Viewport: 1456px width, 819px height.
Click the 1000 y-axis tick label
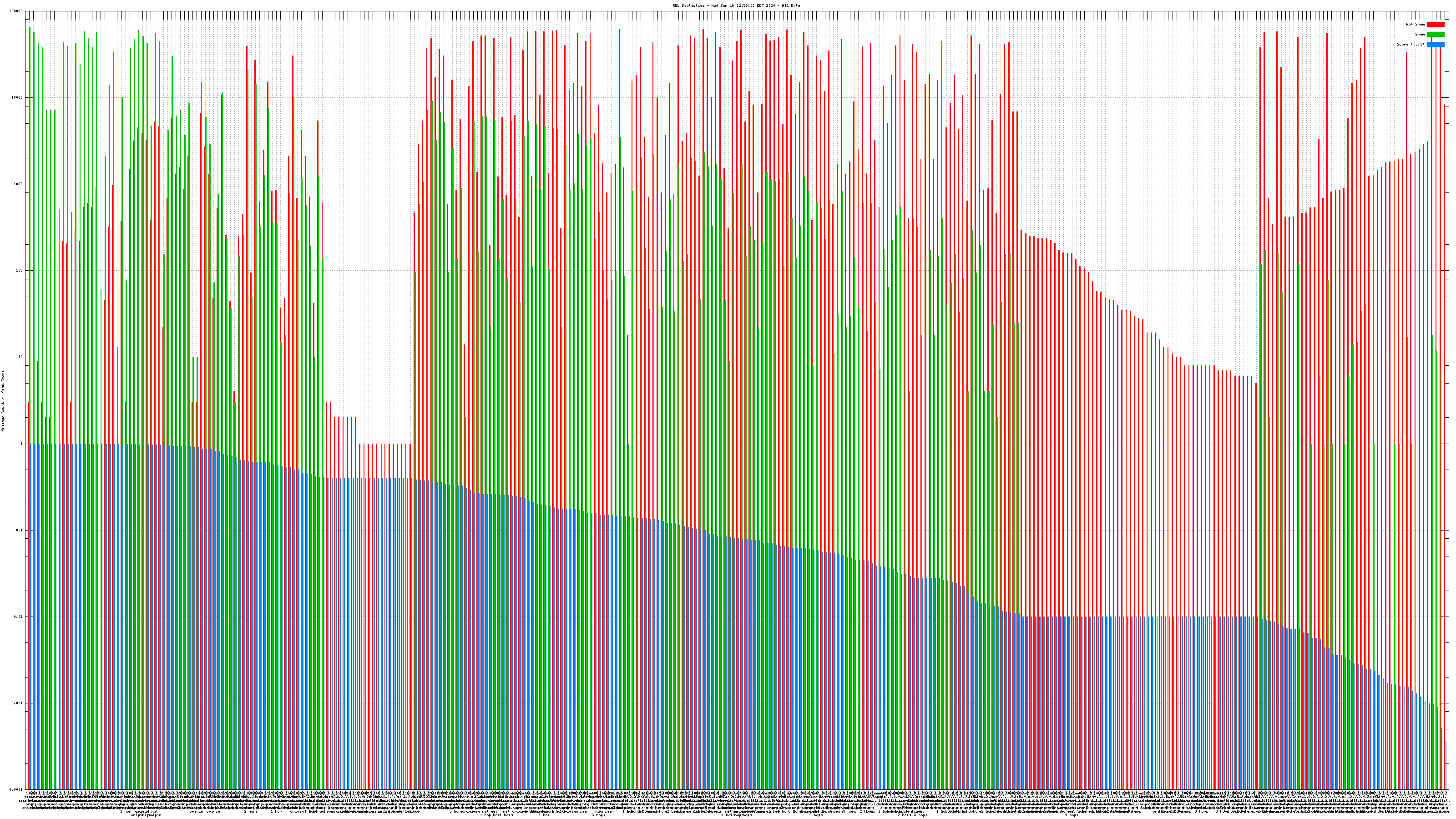point(19,184)
